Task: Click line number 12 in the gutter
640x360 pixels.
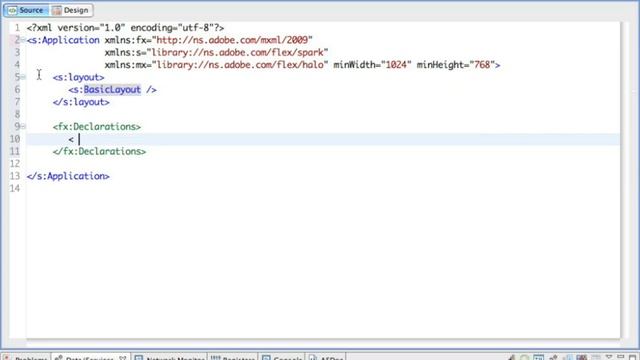Action: [x=15, y=164]
